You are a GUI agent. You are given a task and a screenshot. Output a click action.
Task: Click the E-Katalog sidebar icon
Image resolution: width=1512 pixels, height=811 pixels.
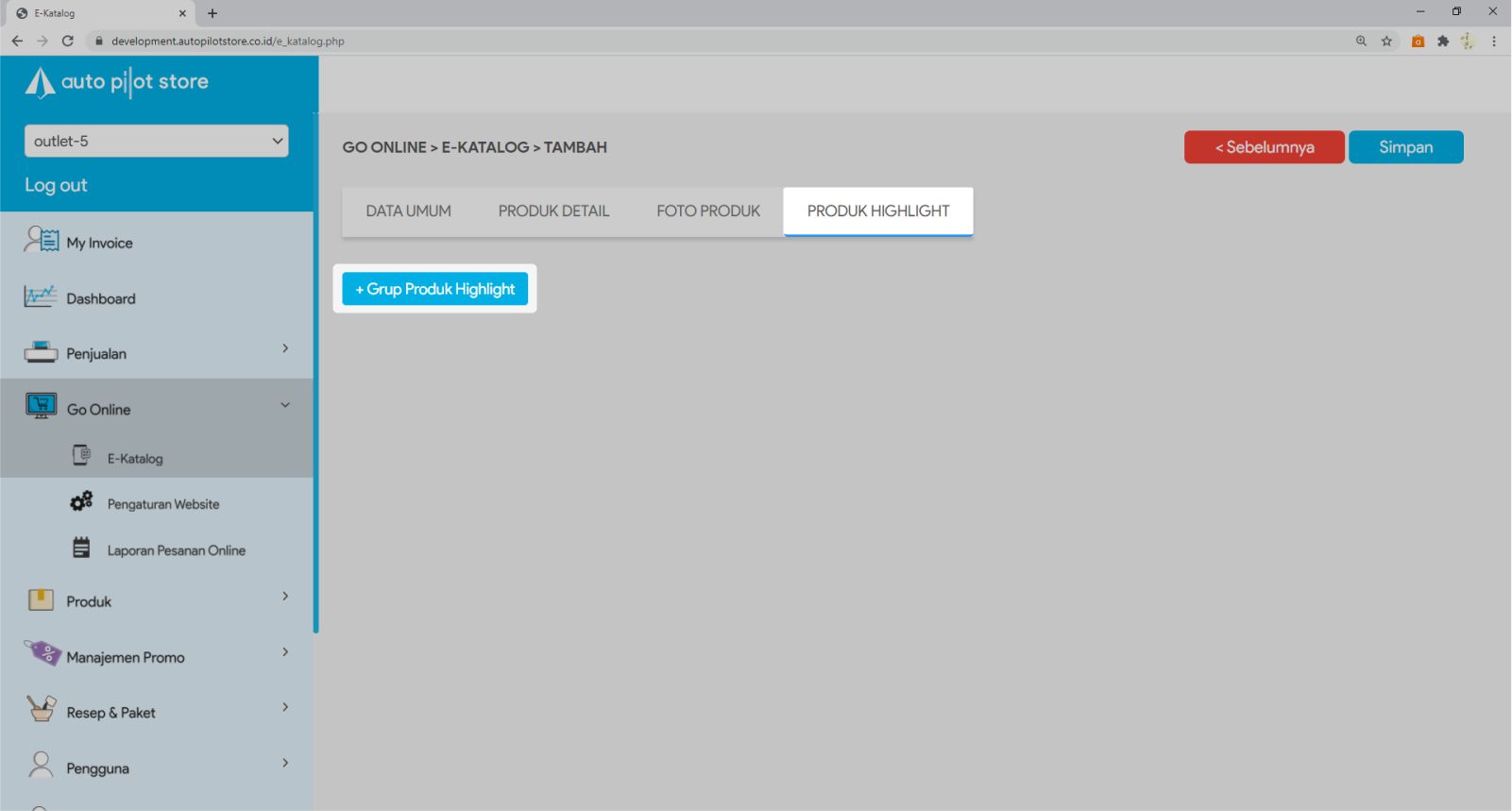tap(82, 456)
